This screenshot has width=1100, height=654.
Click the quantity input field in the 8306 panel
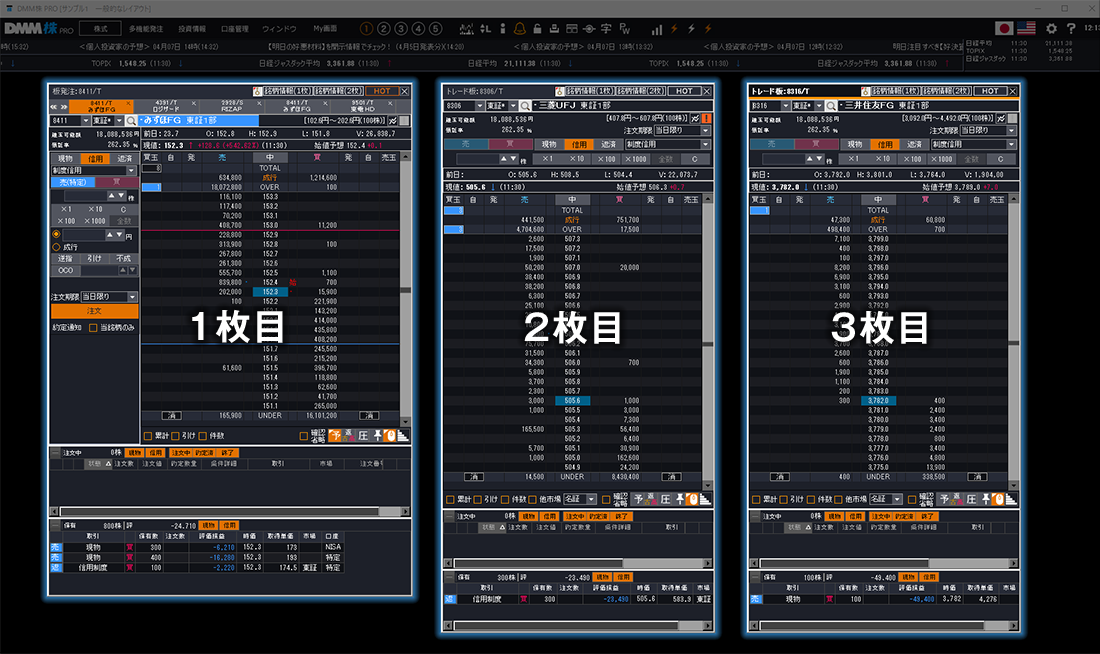tap(478, 159)
